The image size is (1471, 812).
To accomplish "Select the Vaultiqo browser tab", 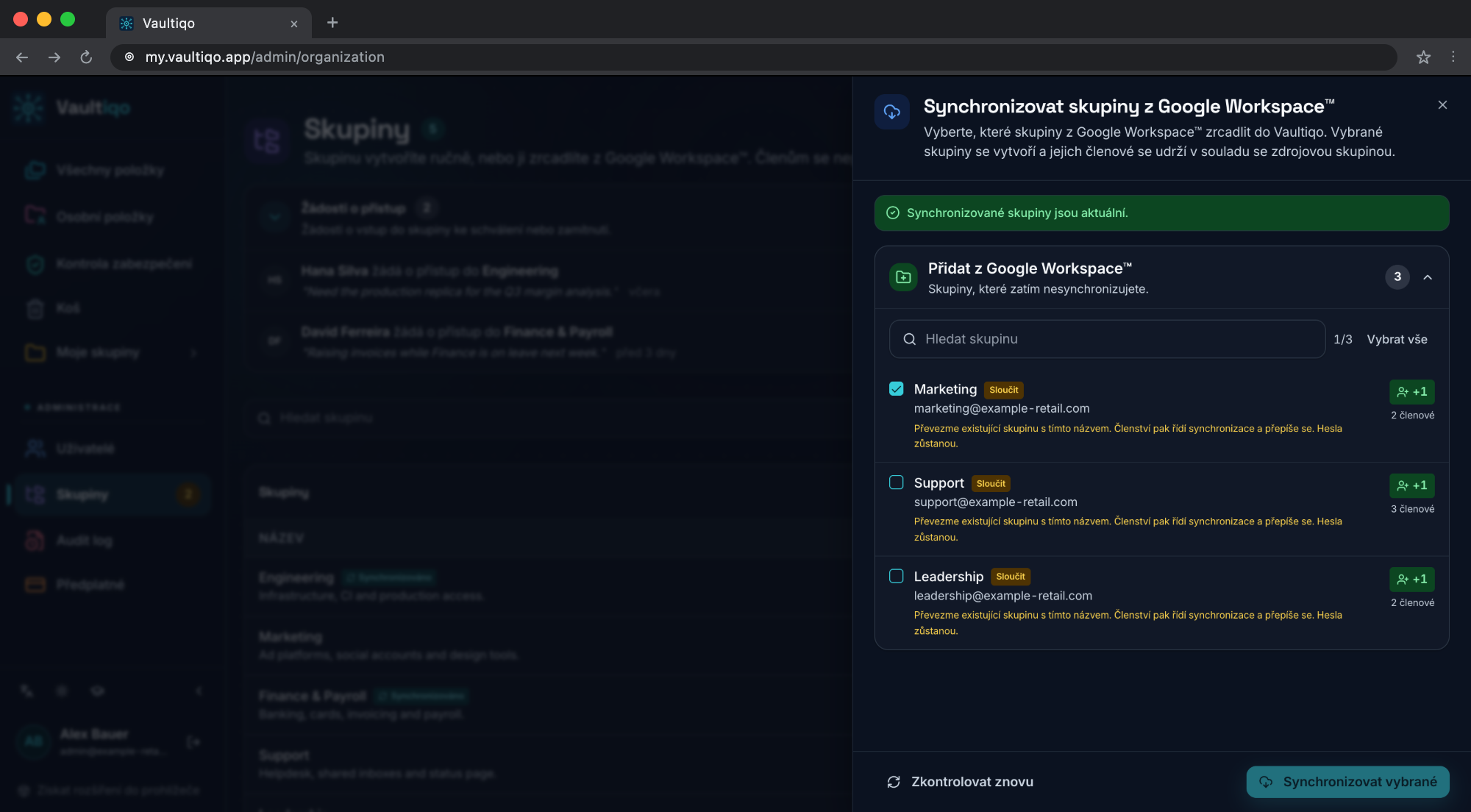I will click(208, 23).
